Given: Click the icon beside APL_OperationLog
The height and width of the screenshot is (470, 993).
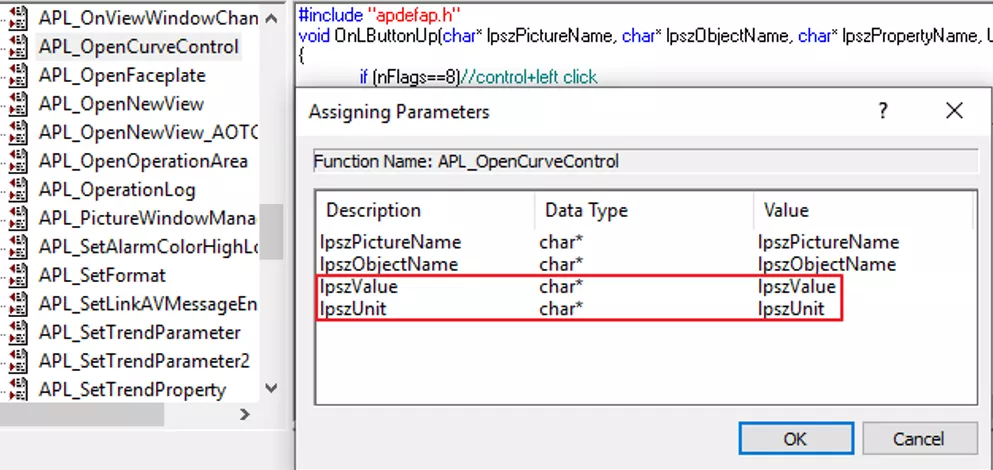Looking at the screenshot, I should [x=18, y=190].
